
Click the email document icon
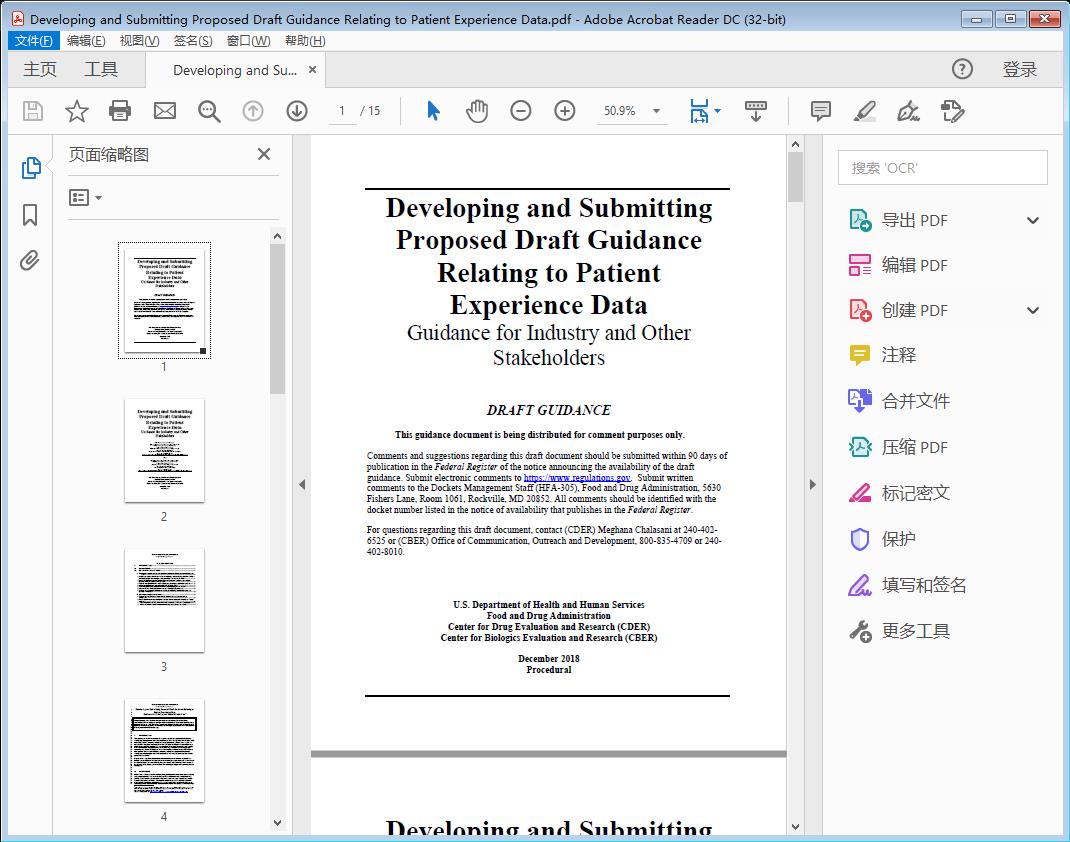click(164, 111)
